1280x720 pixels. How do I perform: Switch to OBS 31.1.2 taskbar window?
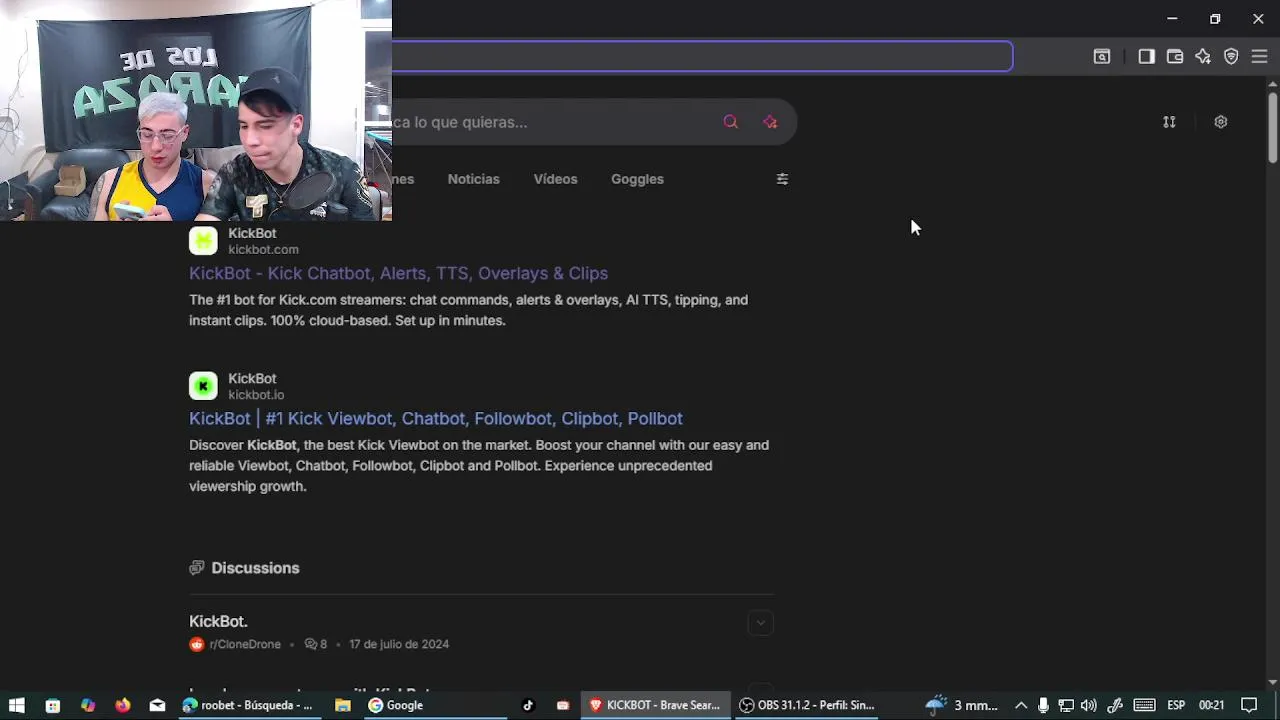[807, 705]
